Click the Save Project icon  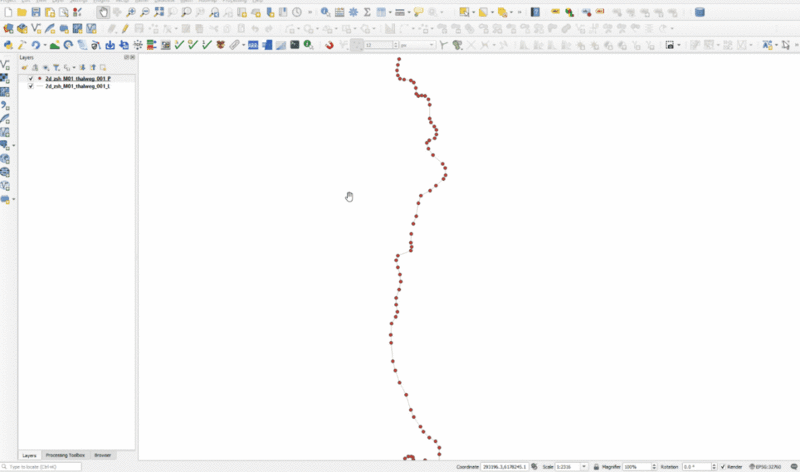click(36, 12)
